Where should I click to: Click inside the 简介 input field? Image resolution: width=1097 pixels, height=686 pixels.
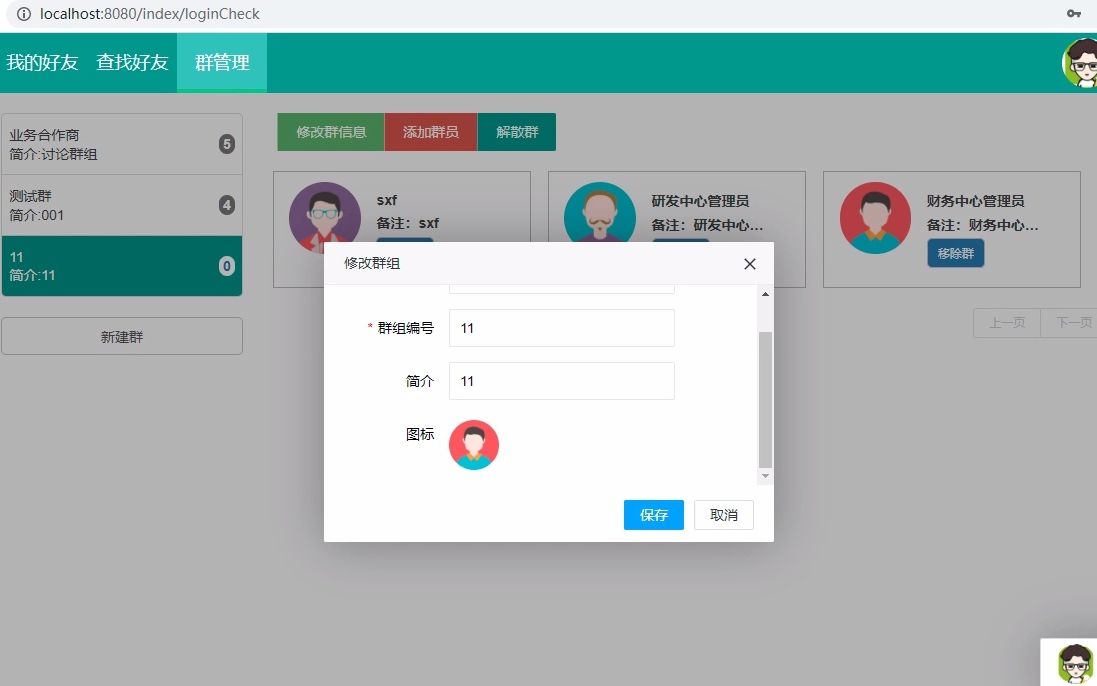tap(561, 381)
